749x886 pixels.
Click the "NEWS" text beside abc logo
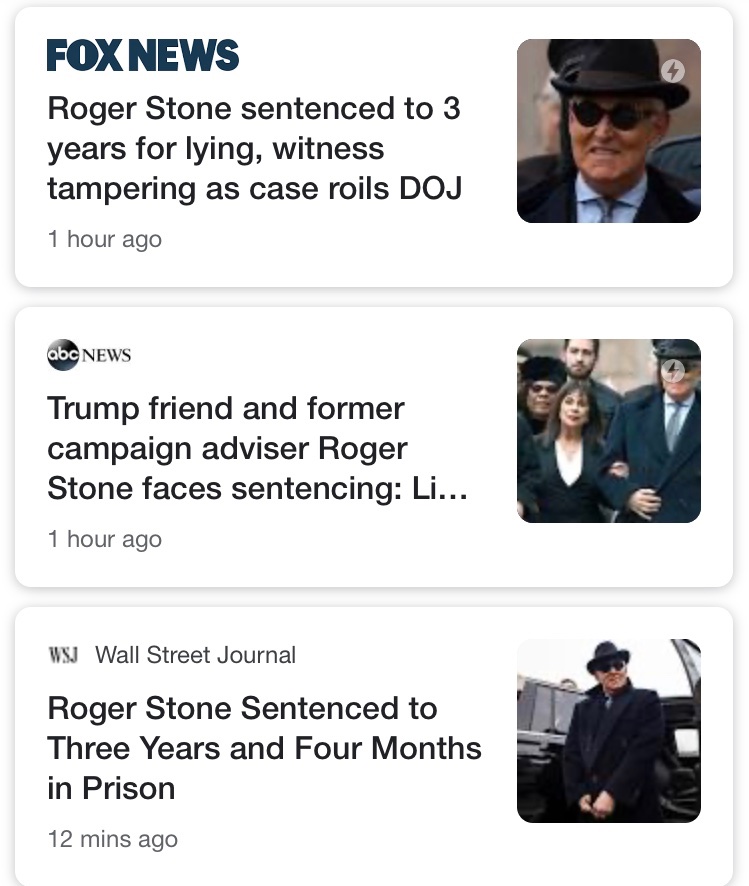point(106,355)
